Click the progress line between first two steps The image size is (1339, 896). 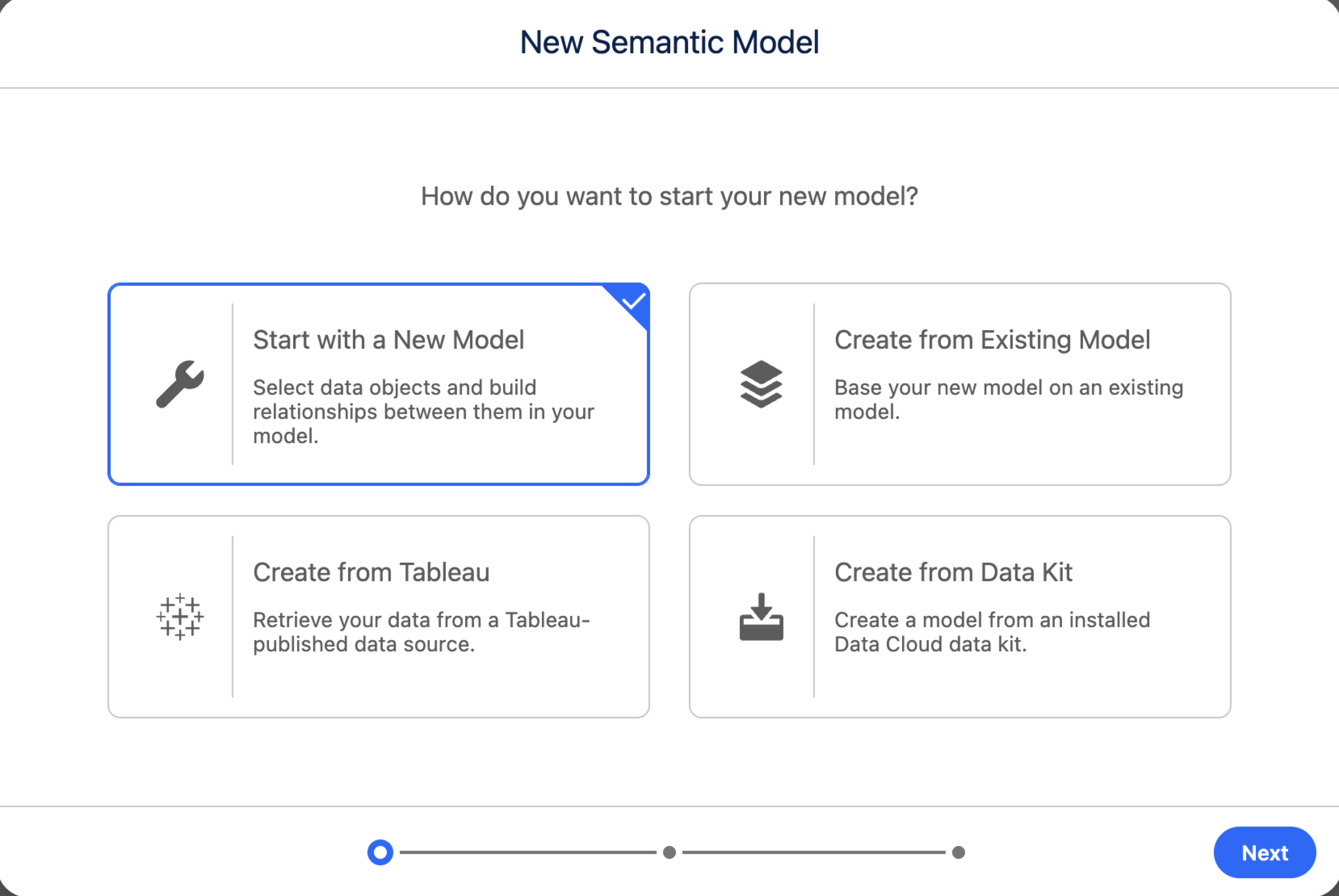point(528,852)
